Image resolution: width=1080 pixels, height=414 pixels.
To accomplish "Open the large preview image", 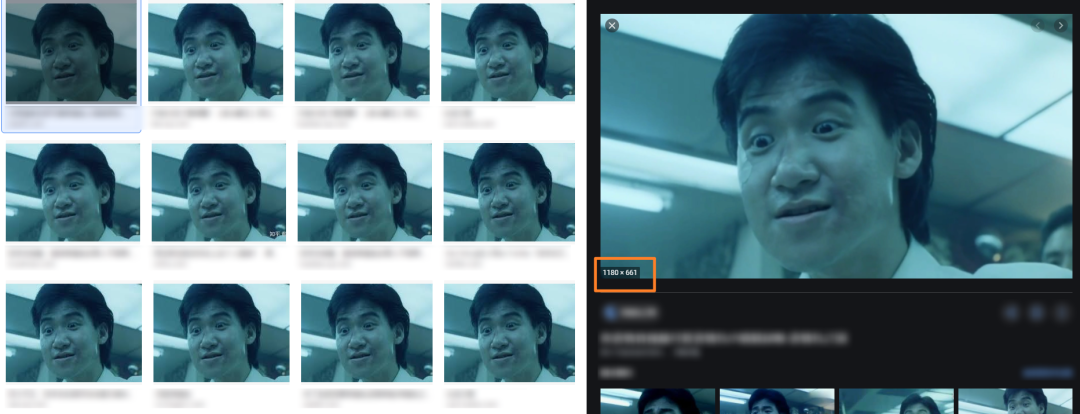I will [x=836, y=146].
